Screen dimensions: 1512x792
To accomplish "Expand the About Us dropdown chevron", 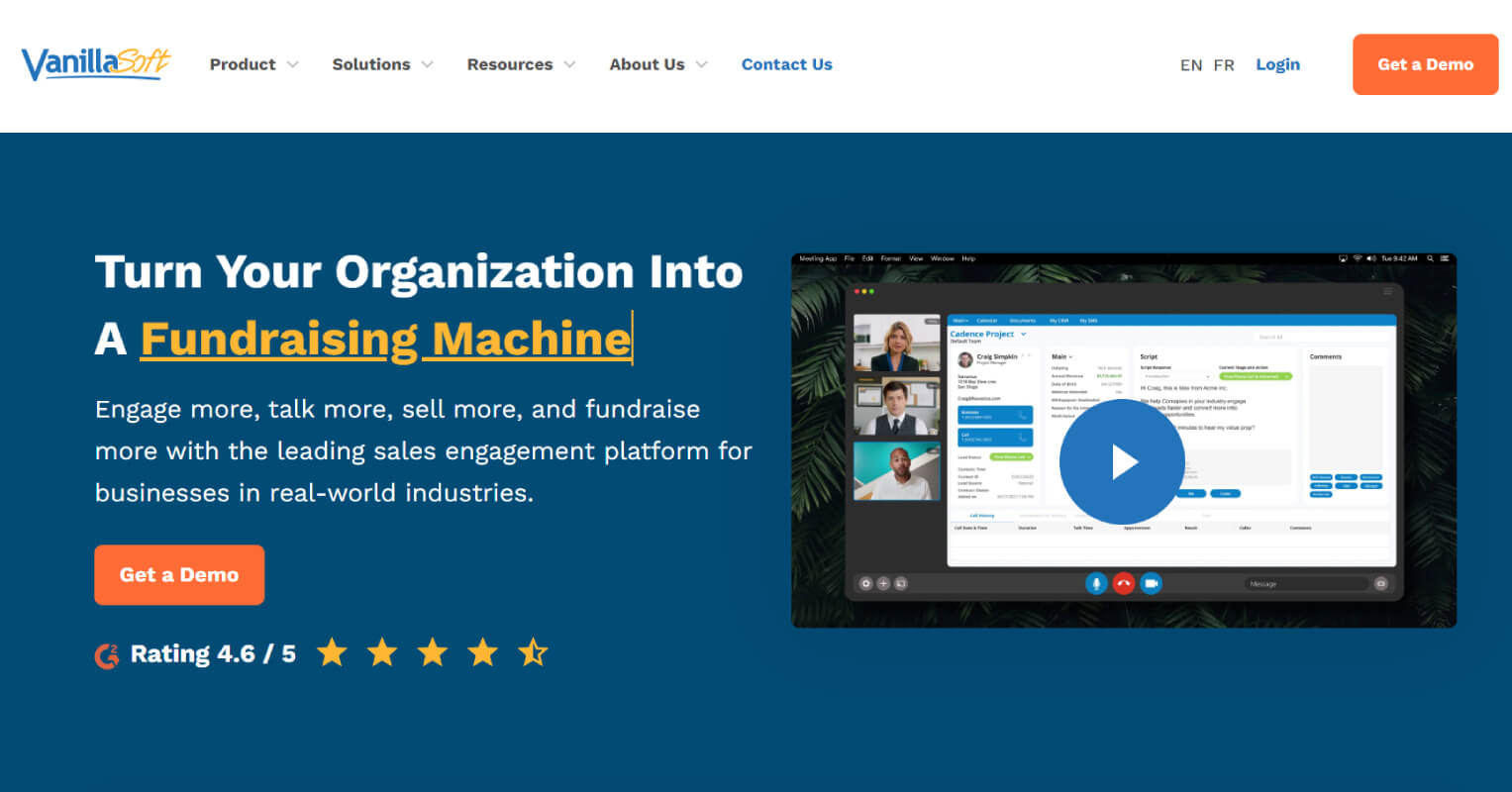I will click(x=701, y=64).
